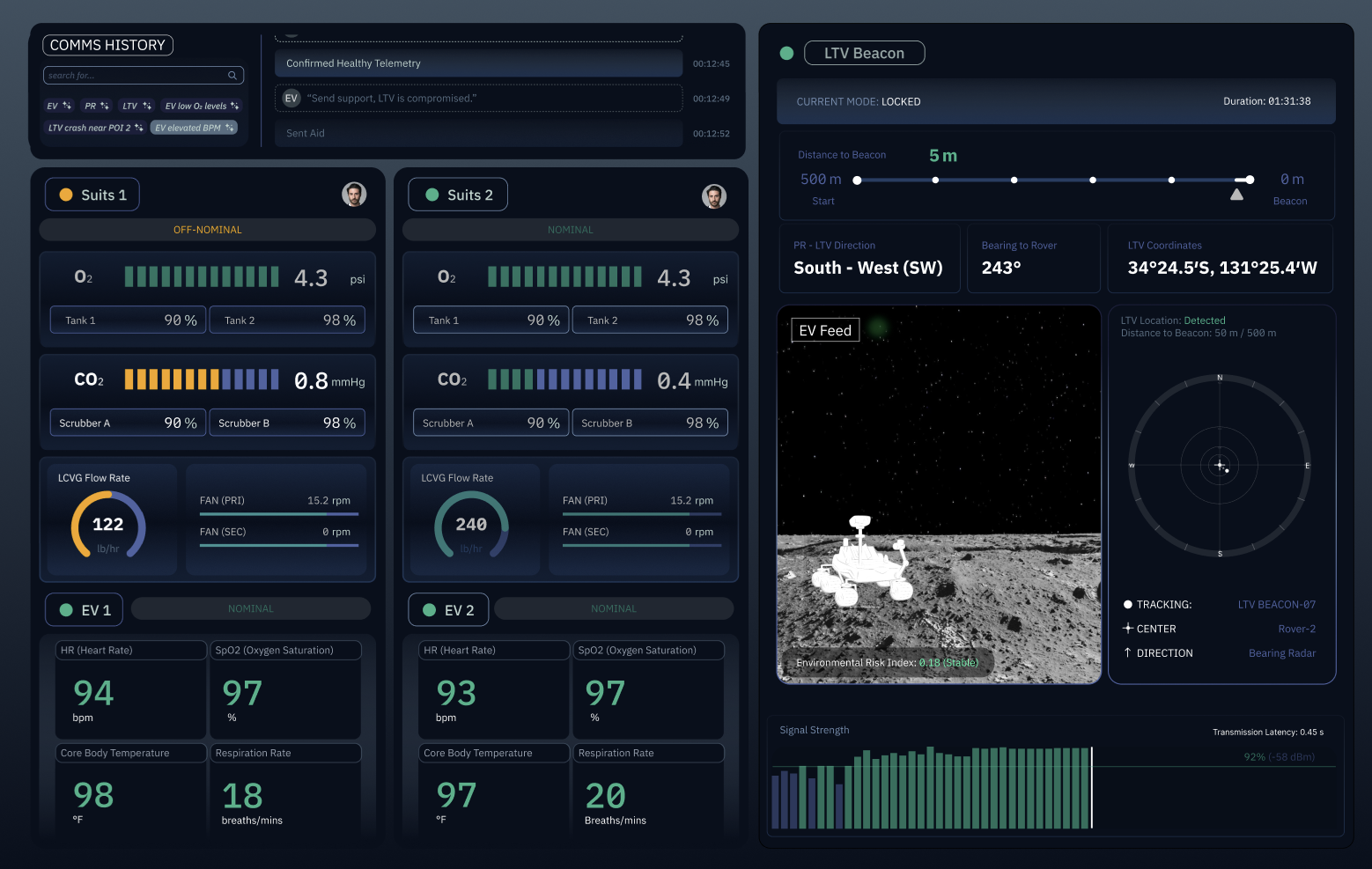This screenshot has height=869, width=1372.
Task: Select Scrubber B reading in Suits 2
Action: pos(650,423)
